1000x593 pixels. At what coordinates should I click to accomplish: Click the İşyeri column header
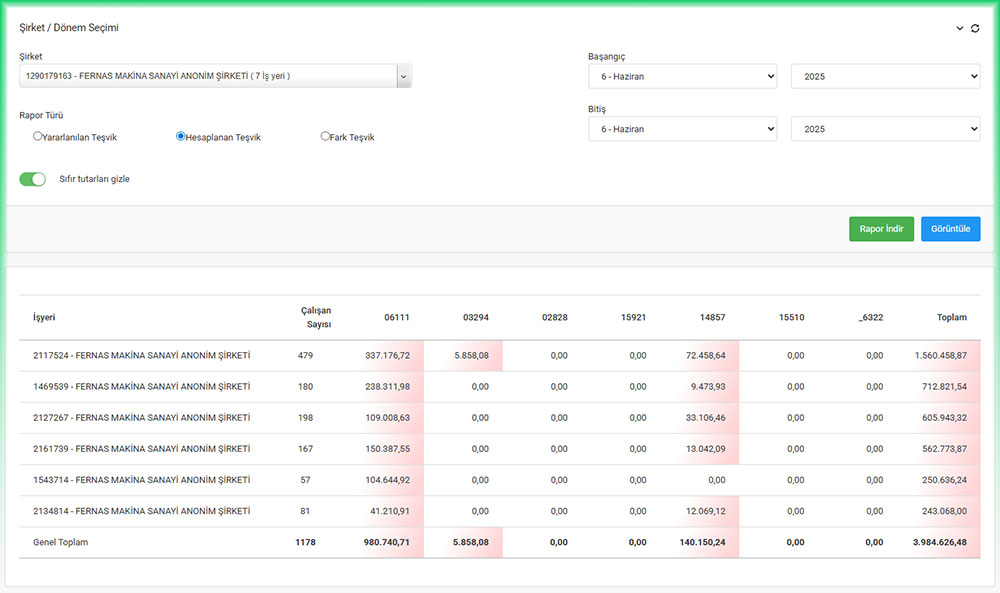coord(44,317)
